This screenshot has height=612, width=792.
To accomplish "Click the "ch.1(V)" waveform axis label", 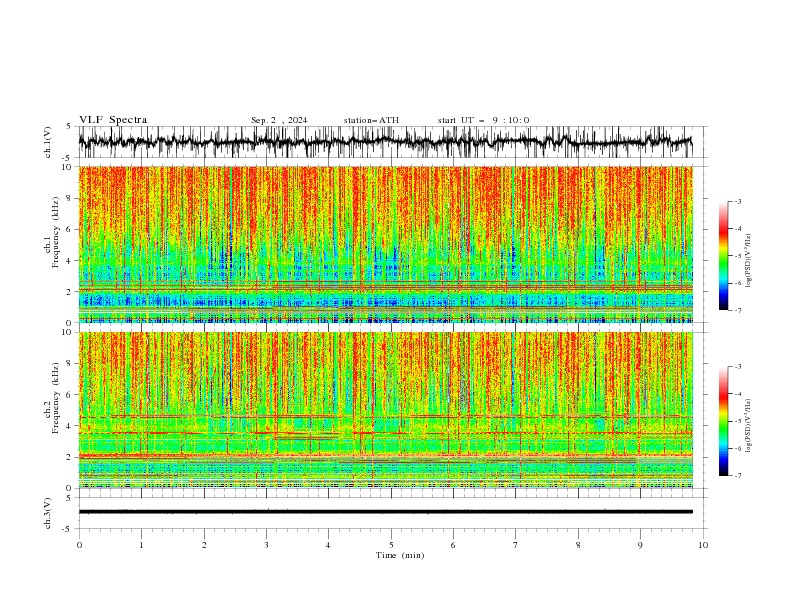I will [48, 142].
